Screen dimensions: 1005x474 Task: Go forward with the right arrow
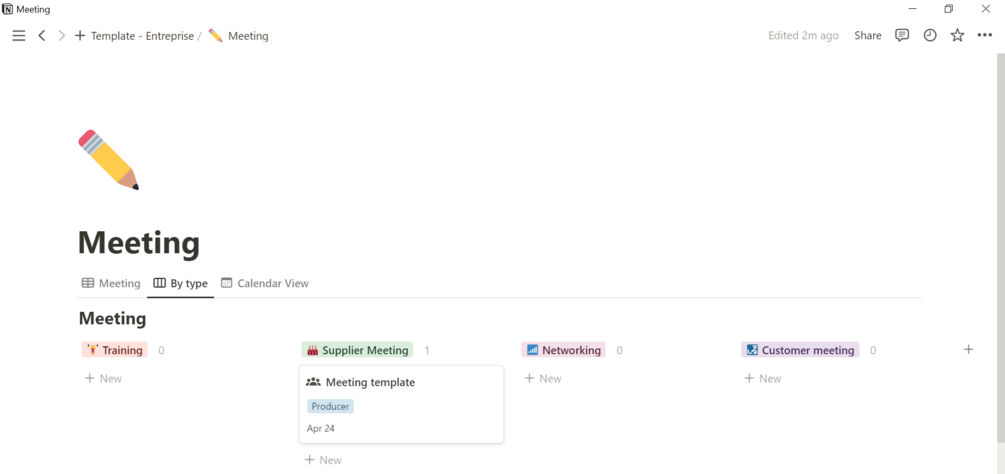click(x=62, y=36)
